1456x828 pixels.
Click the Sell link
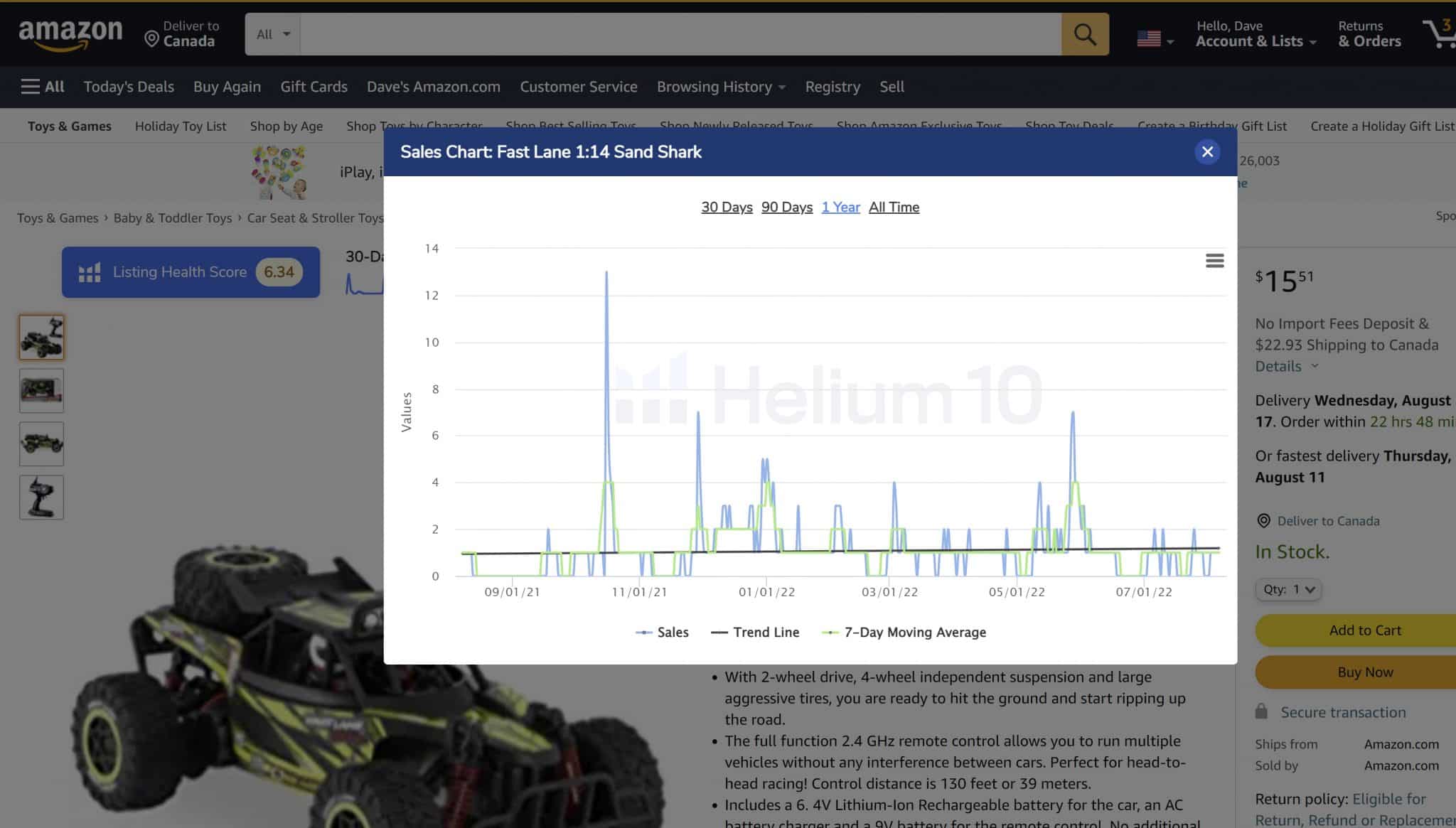[892, 87]
